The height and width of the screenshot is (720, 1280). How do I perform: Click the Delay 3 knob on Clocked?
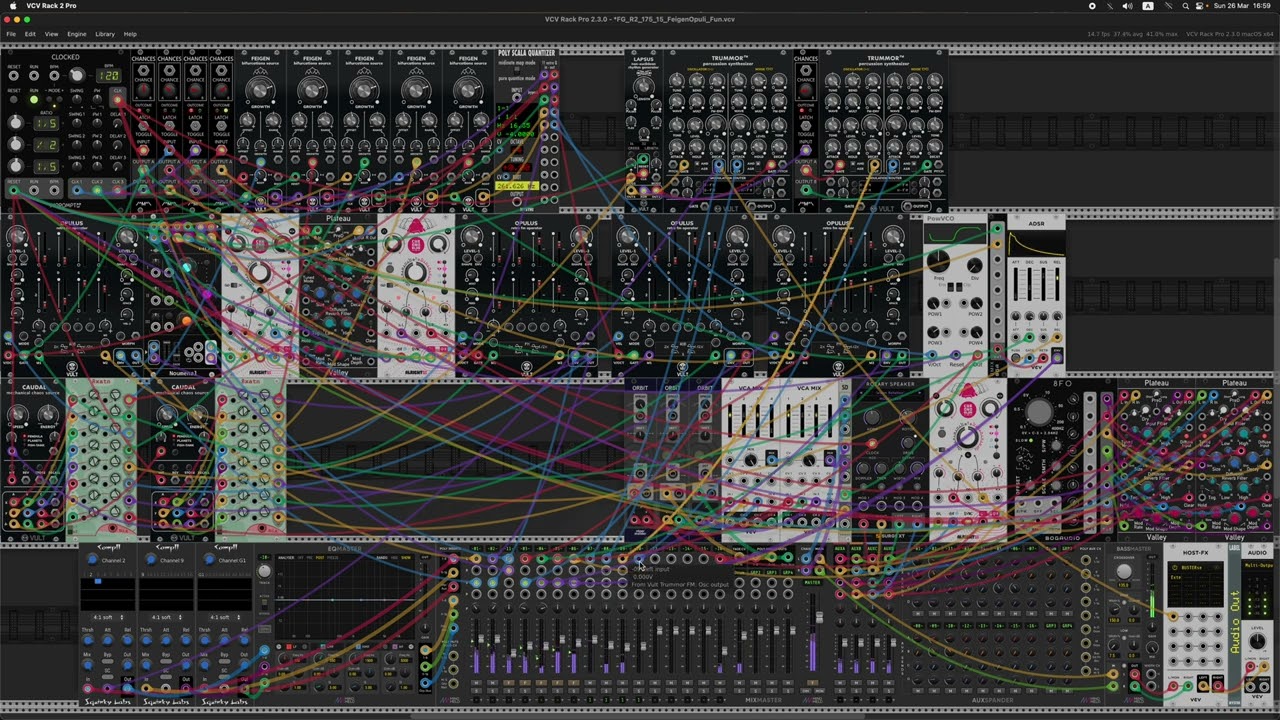(x=119, y=166)
